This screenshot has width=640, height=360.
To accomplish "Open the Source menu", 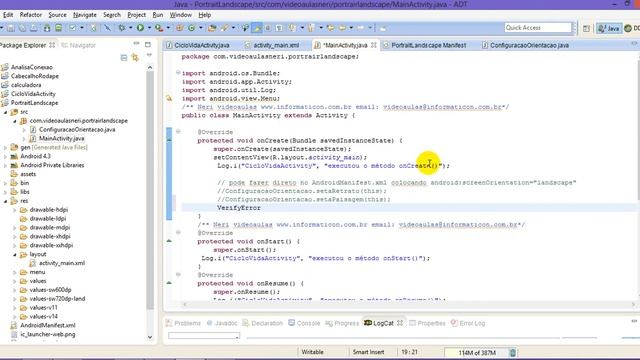I will point(57,15).
